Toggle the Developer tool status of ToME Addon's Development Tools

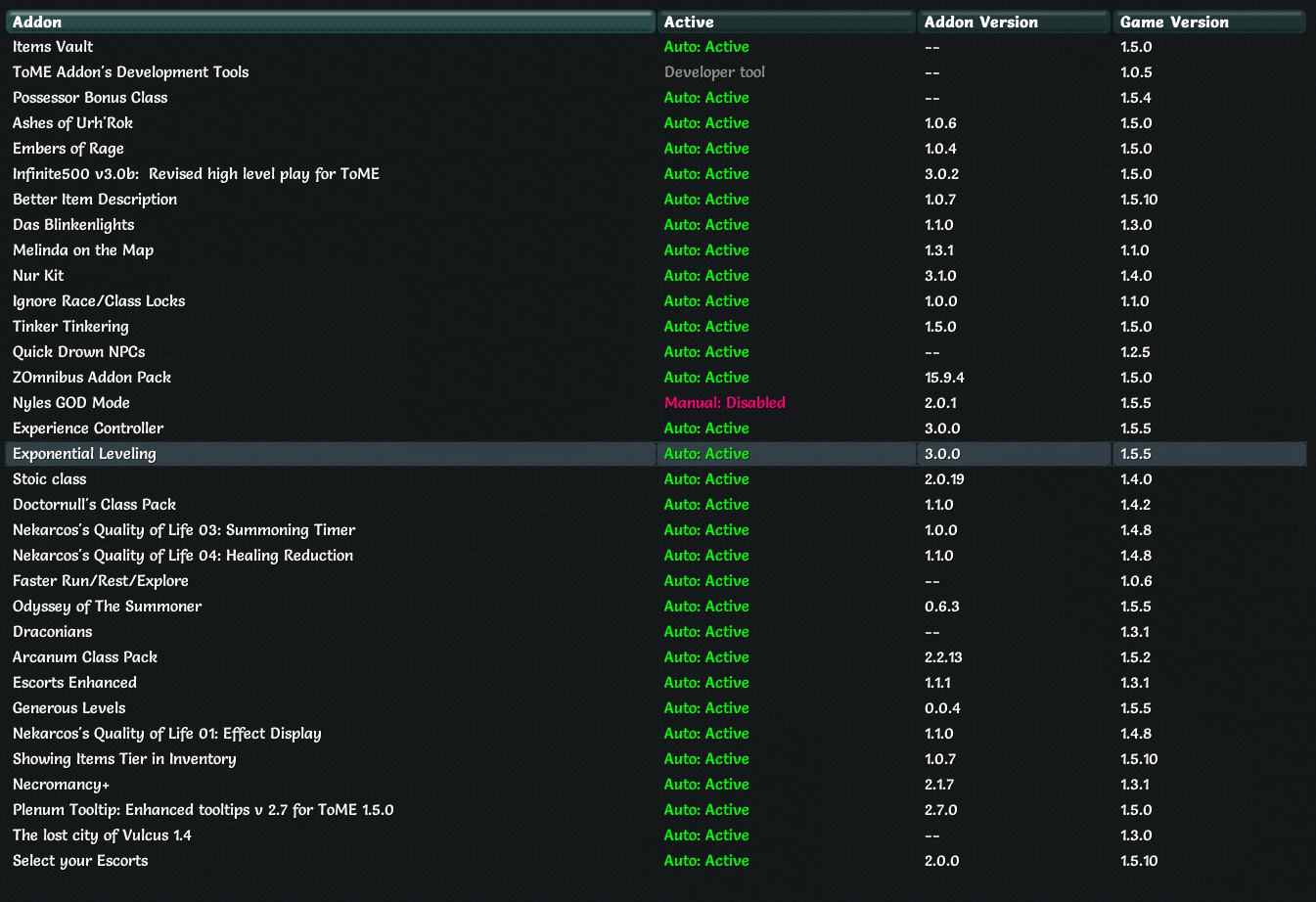[x=714, y=72]
